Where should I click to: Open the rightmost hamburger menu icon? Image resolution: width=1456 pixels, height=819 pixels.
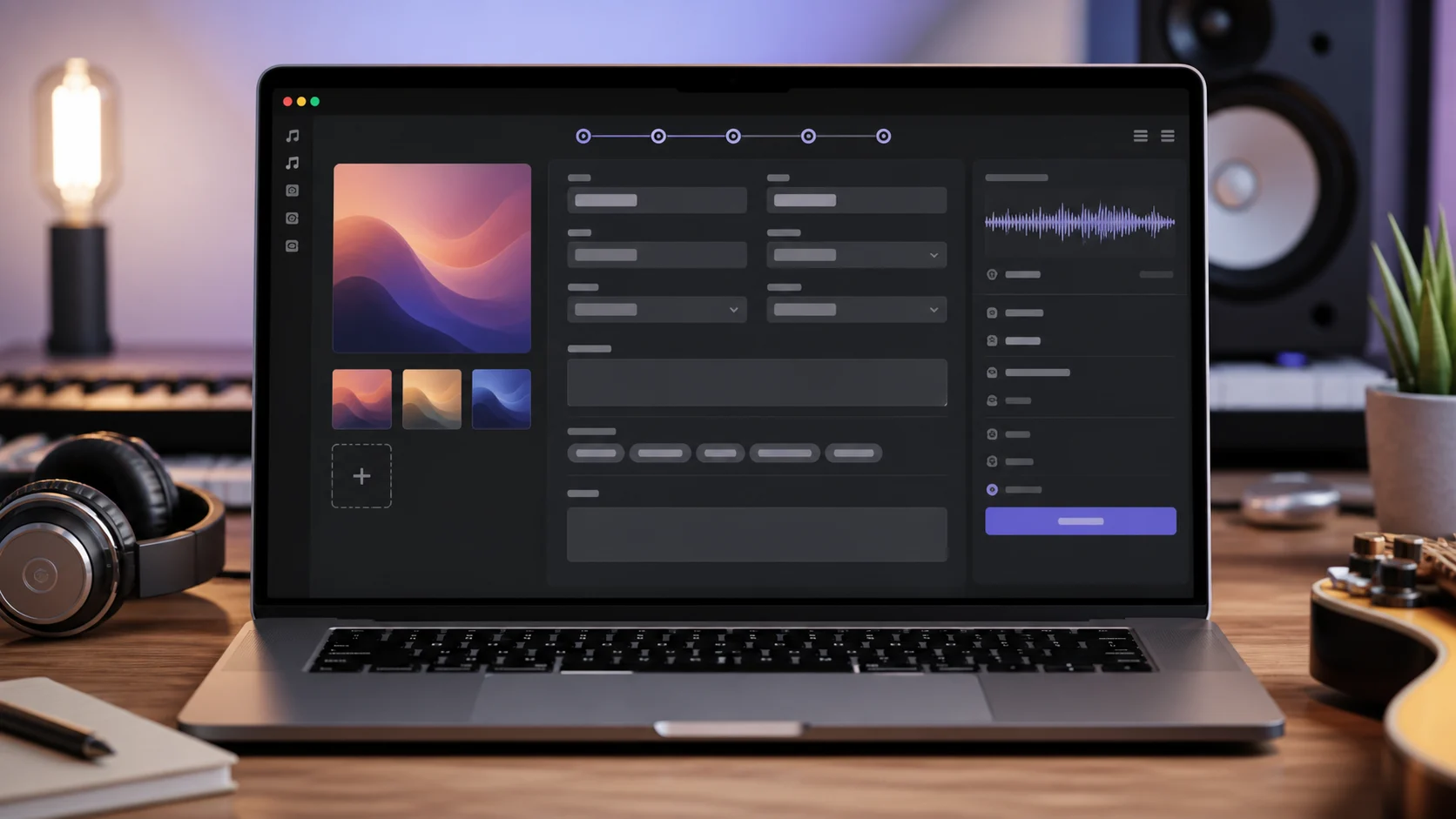(1168, 136)
